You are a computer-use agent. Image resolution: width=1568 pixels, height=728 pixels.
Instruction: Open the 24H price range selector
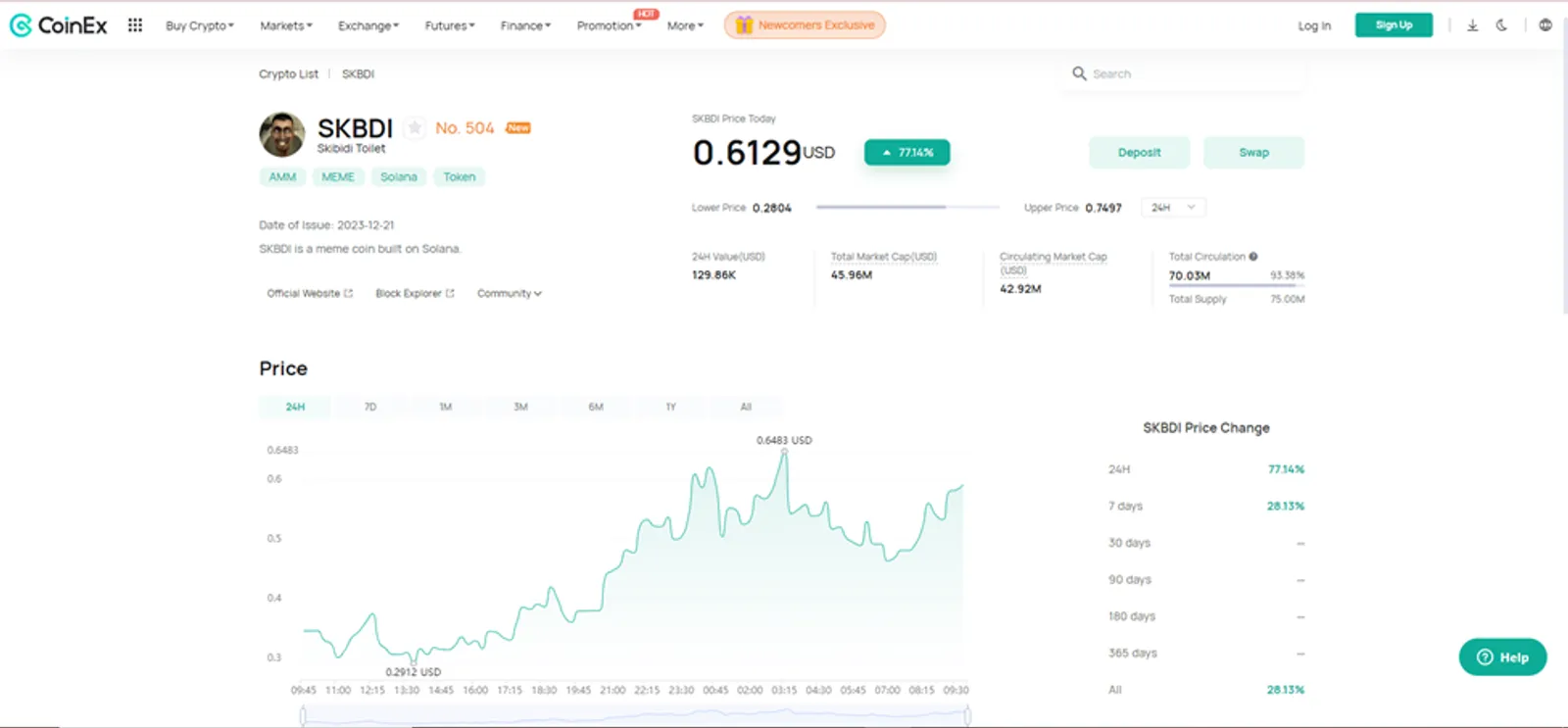coord(1174,208)
